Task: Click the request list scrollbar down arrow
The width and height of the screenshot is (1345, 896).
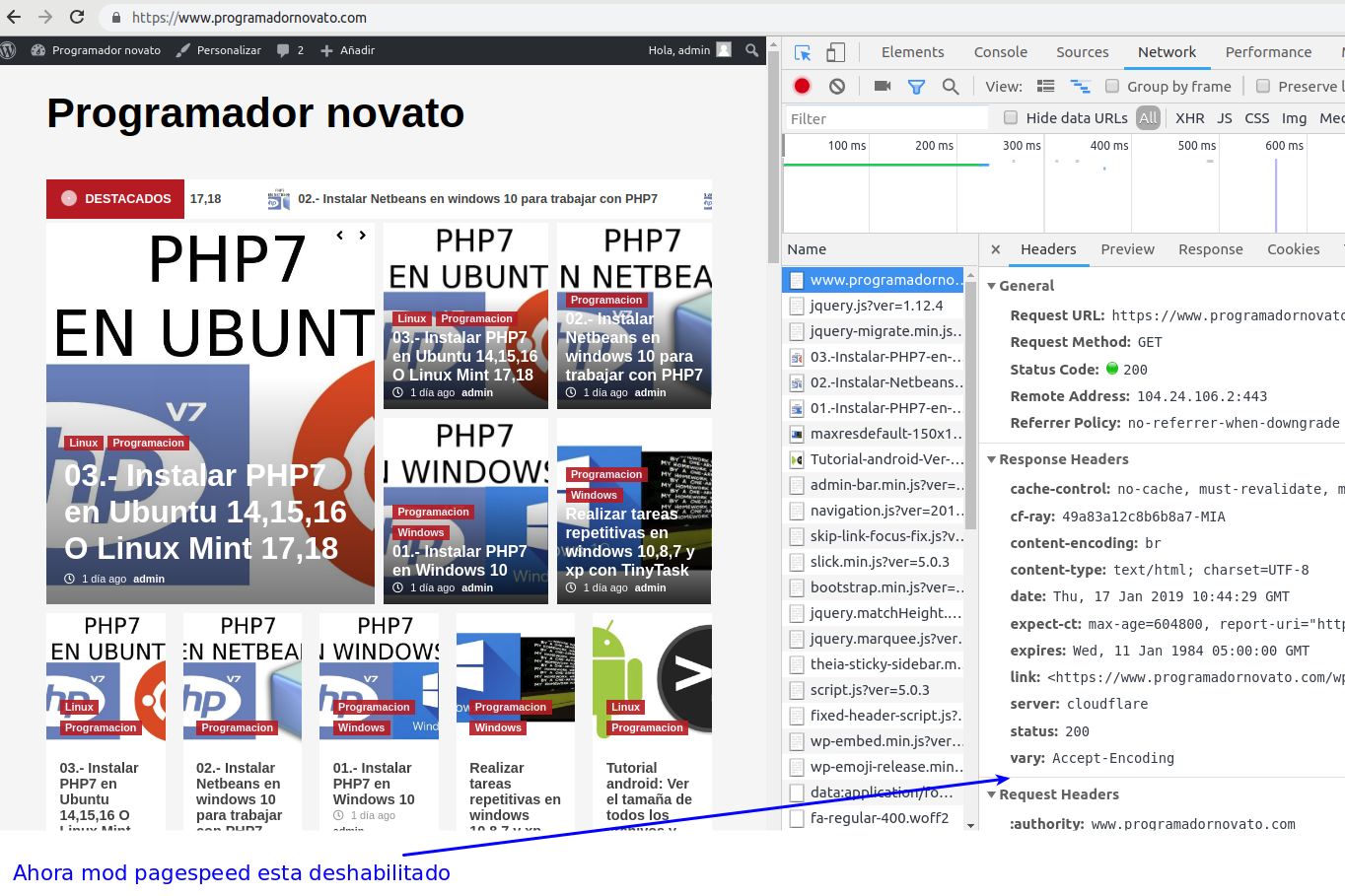Action: [x=971, y=825]
